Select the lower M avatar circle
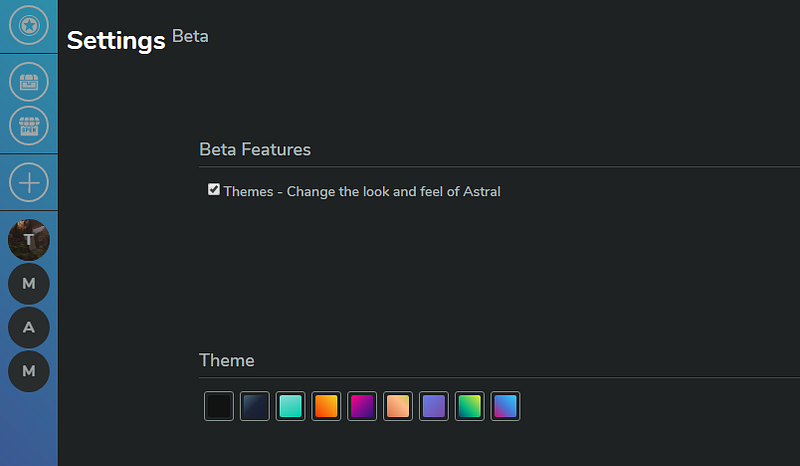The image size is (800, 466). (29, 371)
